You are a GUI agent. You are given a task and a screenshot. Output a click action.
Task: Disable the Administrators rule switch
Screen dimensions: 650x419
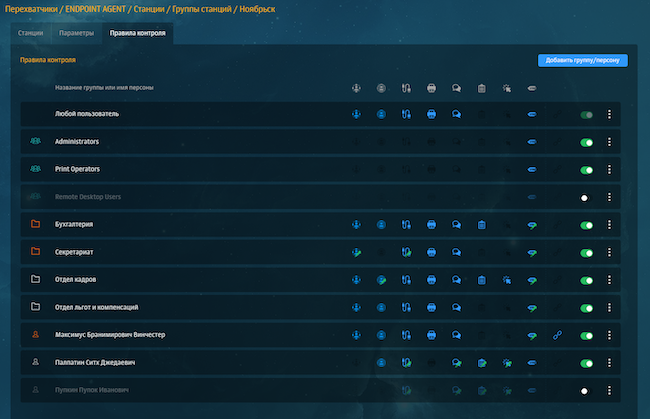pyautogui.click(x=587, y=143)
